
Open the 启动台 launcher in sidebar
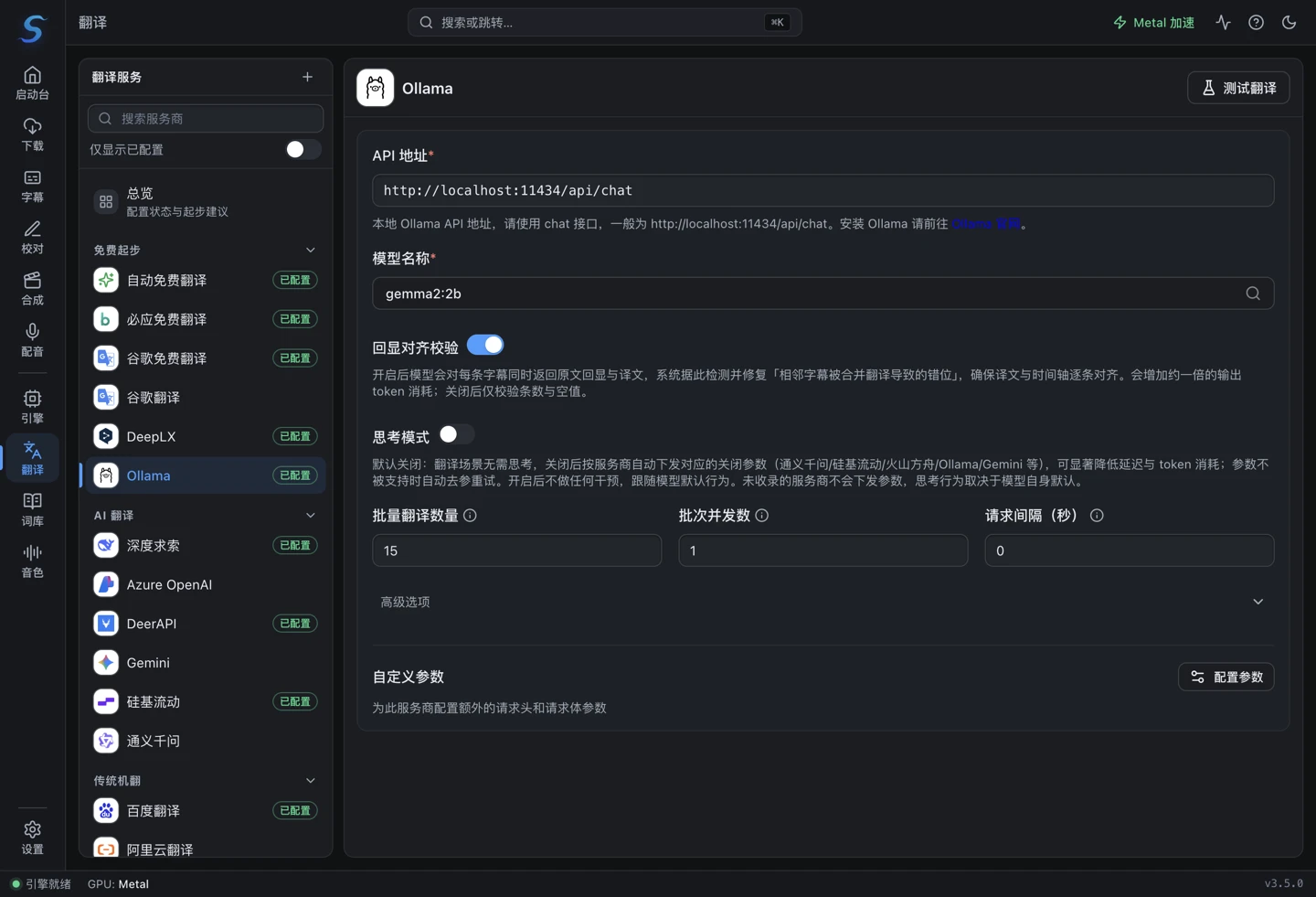[x=32, y=83]
